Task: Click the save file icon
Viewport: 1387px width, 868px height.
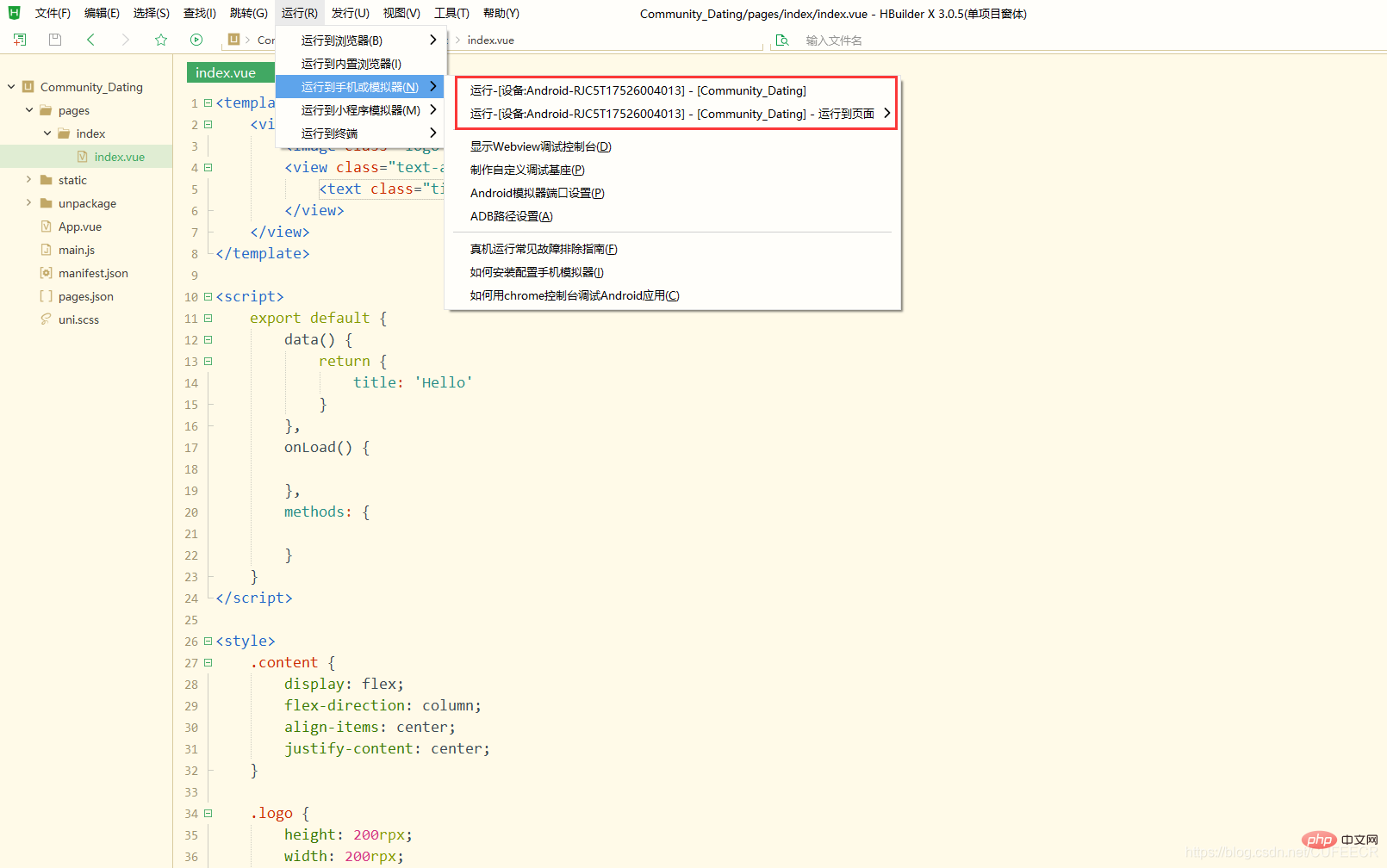Action: (x=54, y=40)
